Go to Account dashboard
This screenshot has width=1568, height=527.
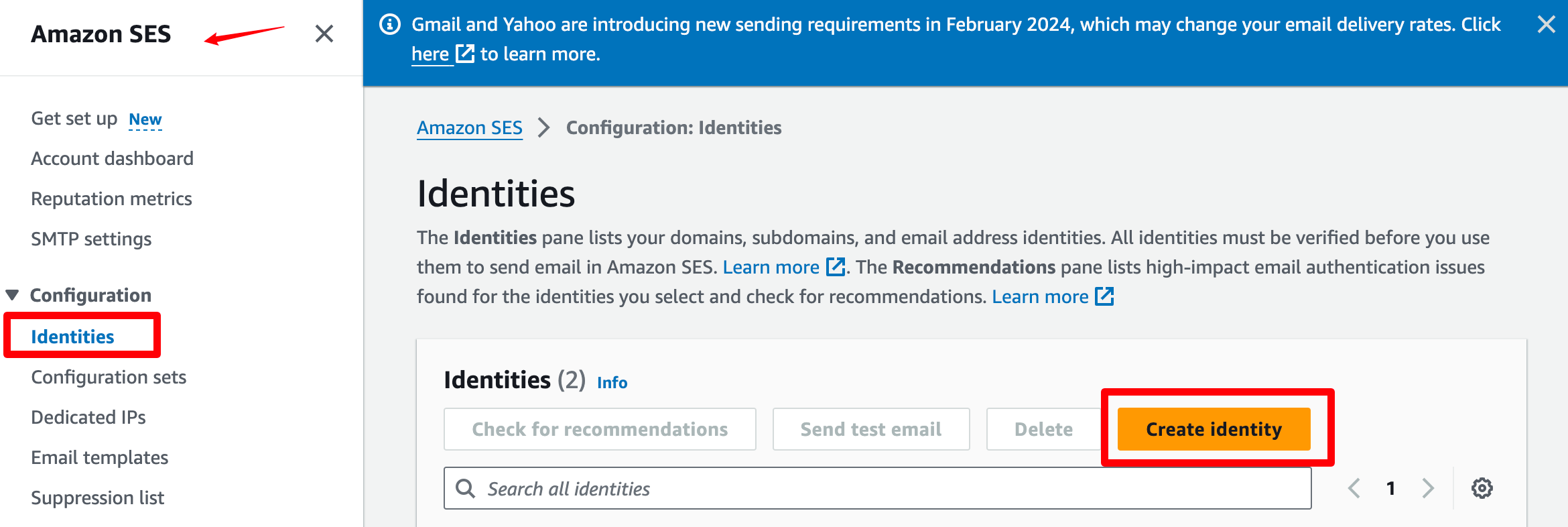coord(112,158)
